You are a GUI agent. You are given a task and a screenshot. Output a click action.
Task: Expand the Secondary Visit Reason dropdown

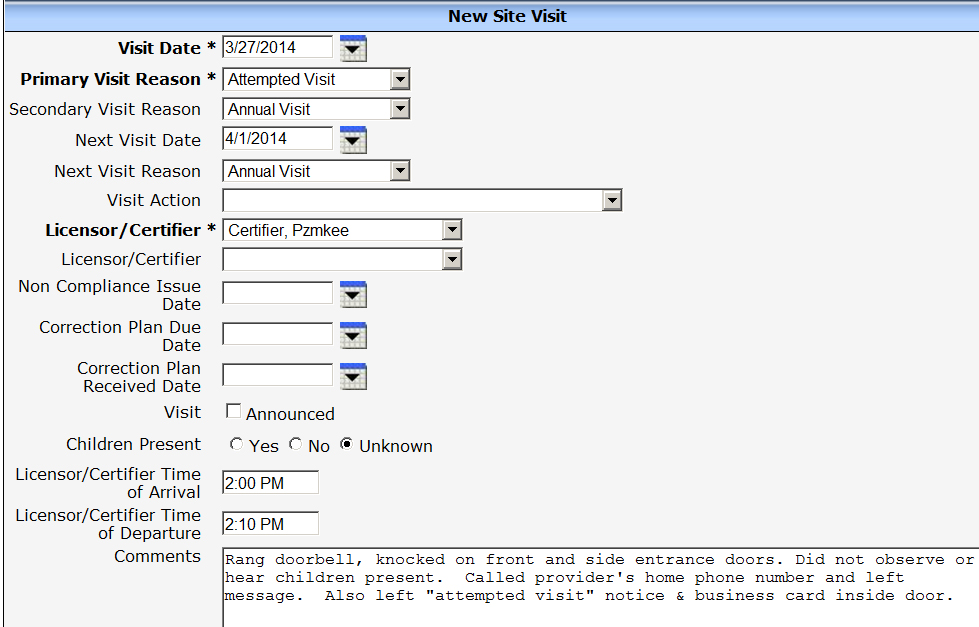(400, 109)
